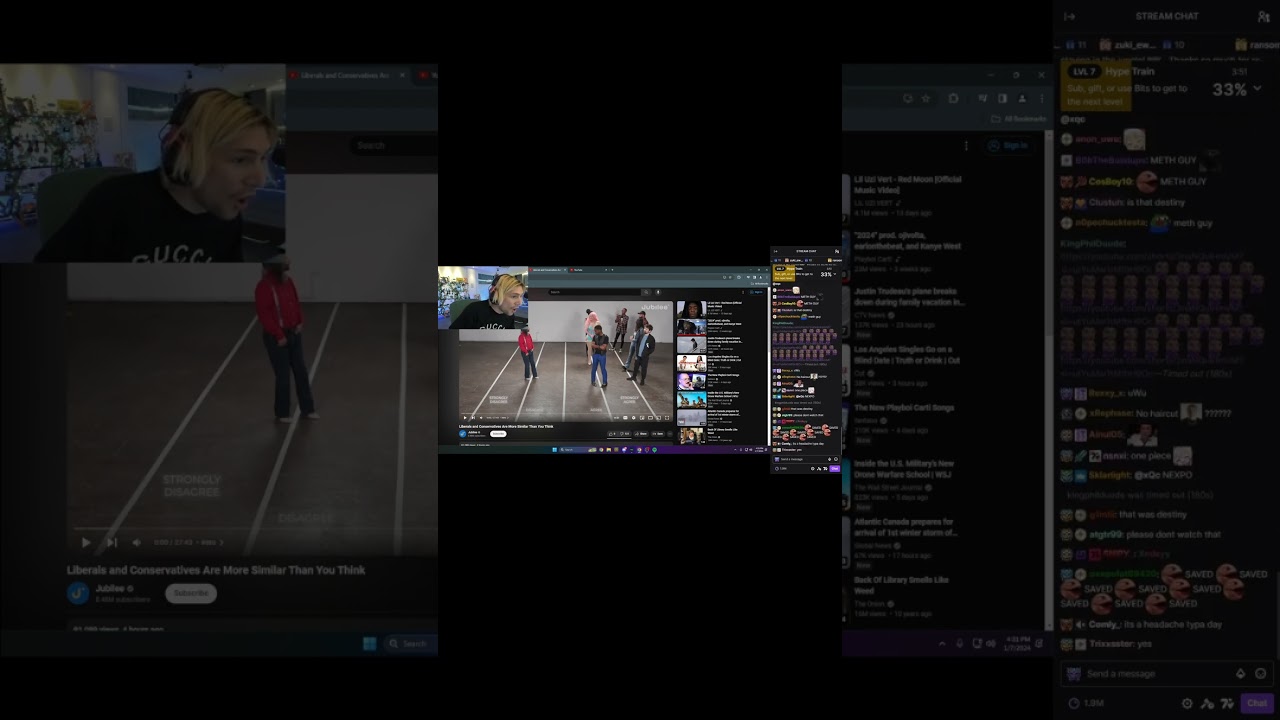Click microphone tray icon in dimmed taskbar
Image resolution: width=1280 pixels, height=720 pixels.
960,643
